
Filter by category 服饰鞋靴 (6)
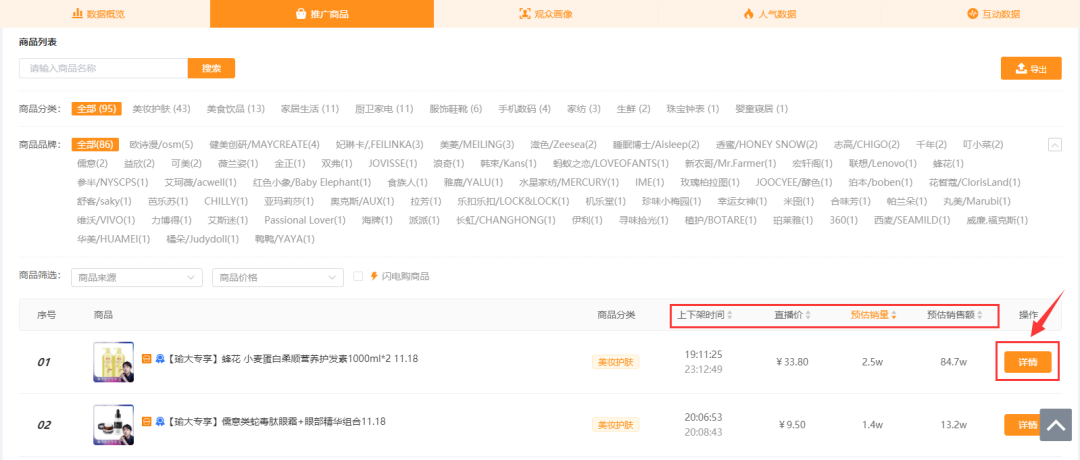(x=456, y=109)
